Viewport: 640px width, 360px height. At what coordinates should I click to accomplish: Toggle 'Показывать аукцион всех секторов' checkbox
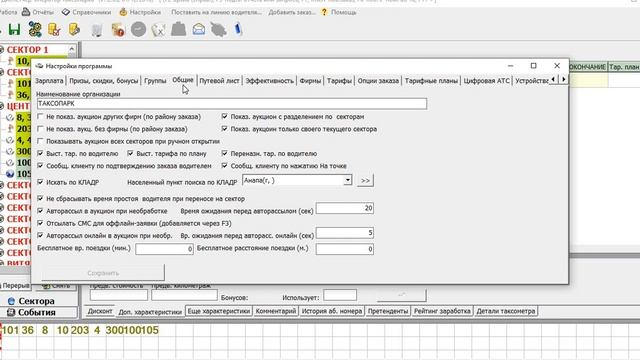coord(40,141)
